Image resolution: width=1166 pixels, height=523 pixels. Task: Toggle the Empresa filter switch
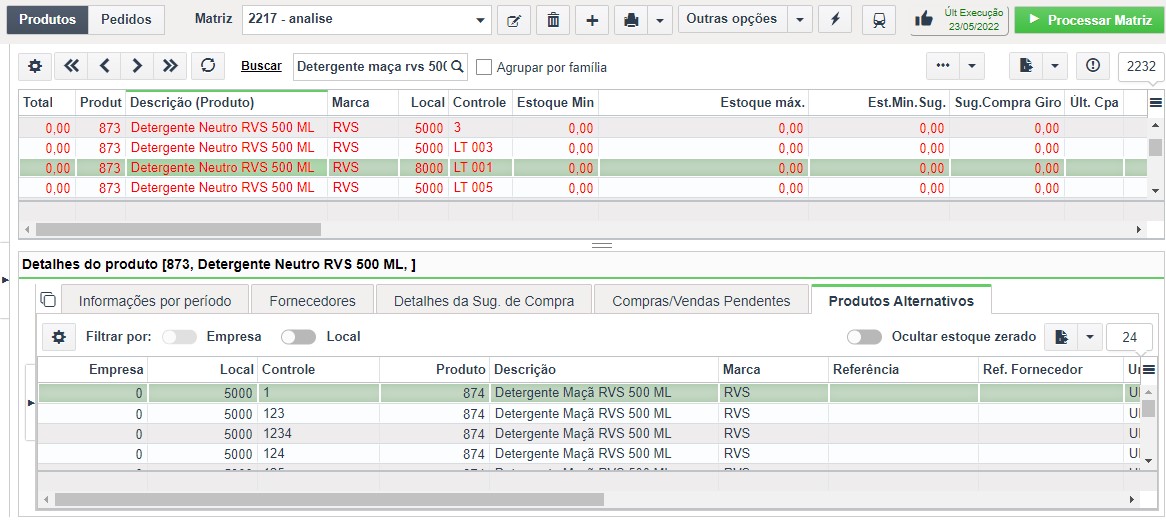tap(179, 337)
